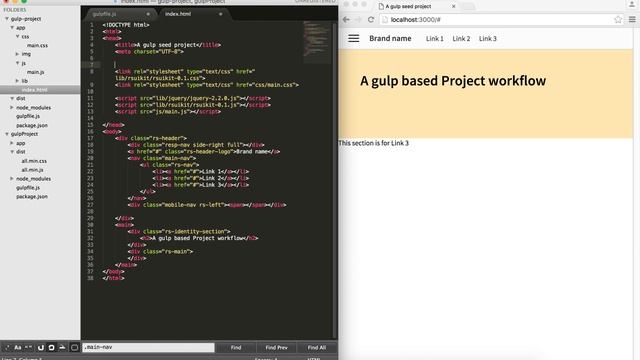Open all.min.css file
Image resolution: width=640 pixels, height=360 pixels.
pos(34,161)
